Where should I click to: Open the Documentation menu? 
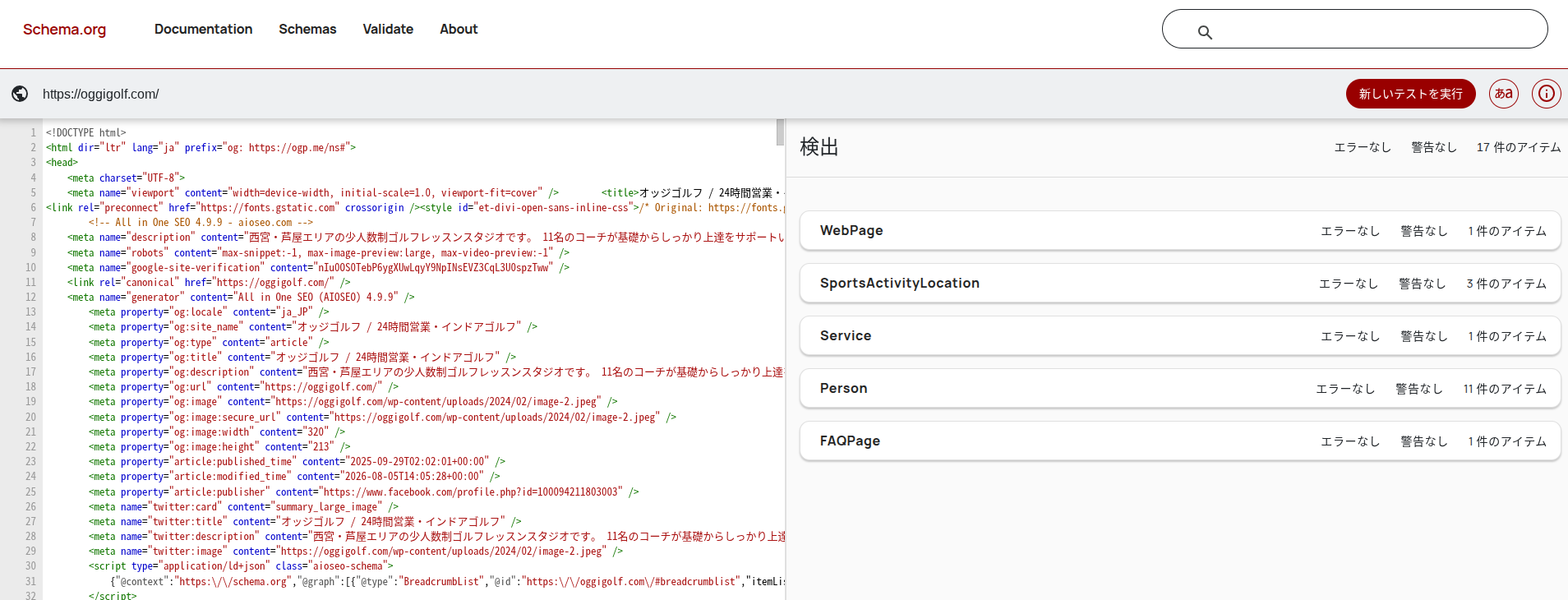click(x=203, y=30)
